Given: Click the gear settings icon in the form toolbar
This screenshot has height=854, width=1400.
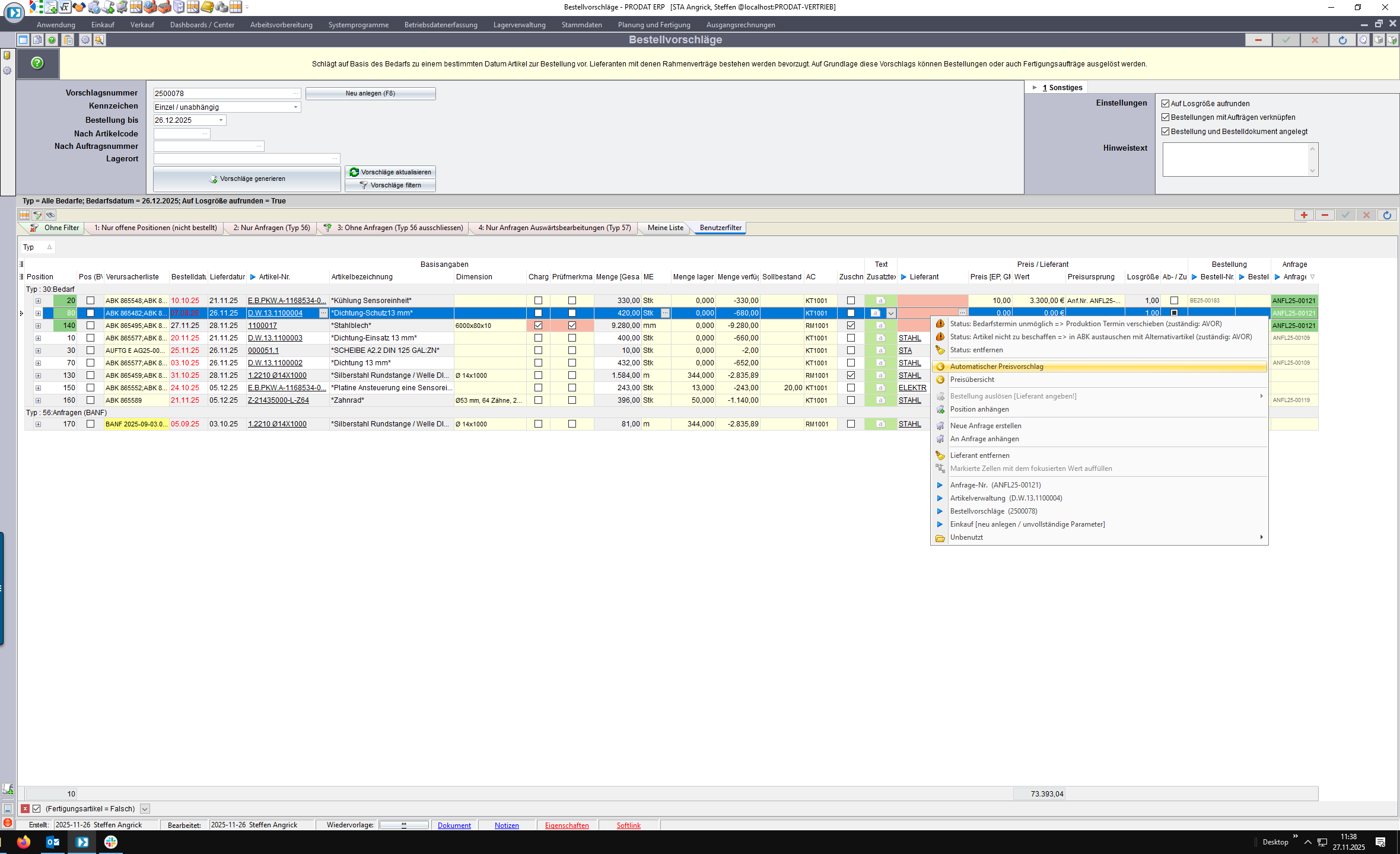Looking at the screenshot, I should click(x=85, y=40).
